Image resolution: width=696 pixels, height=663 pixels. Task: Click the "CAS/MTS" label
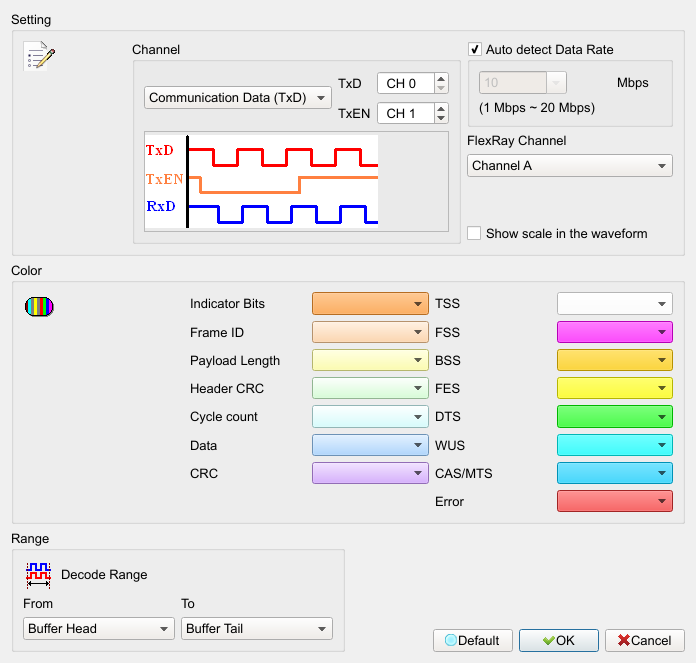pyautogui.click(x=463, y=474)
